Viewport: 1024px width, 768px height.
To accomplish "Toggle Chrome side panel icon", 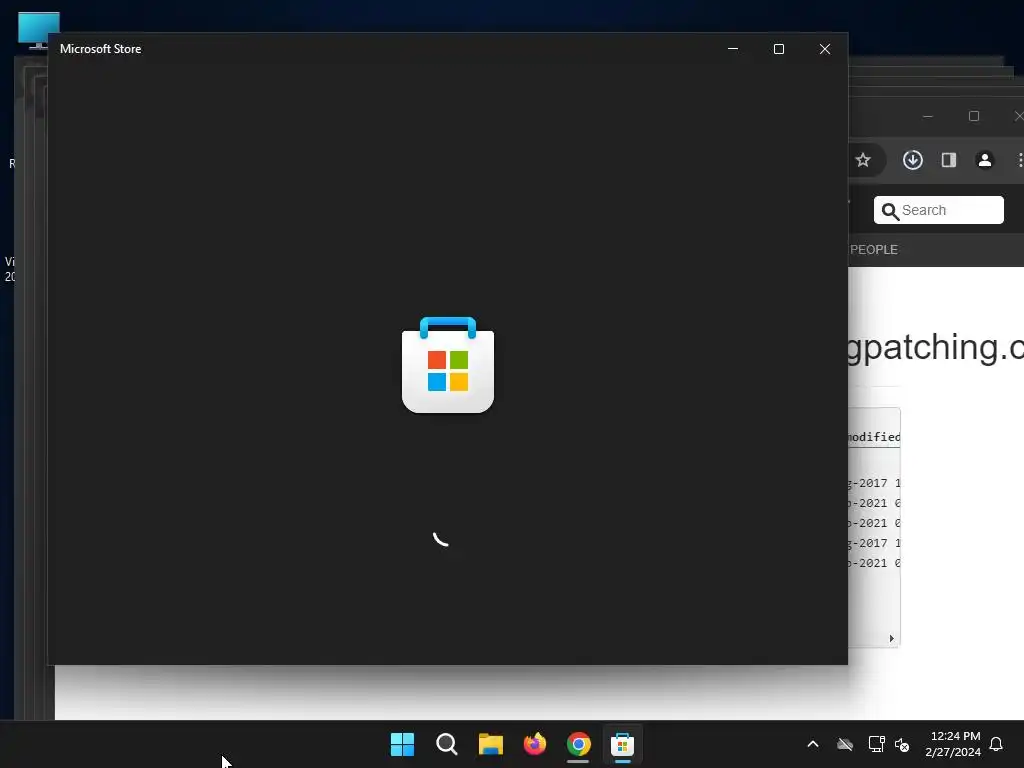I will click(x=949, y=160).
